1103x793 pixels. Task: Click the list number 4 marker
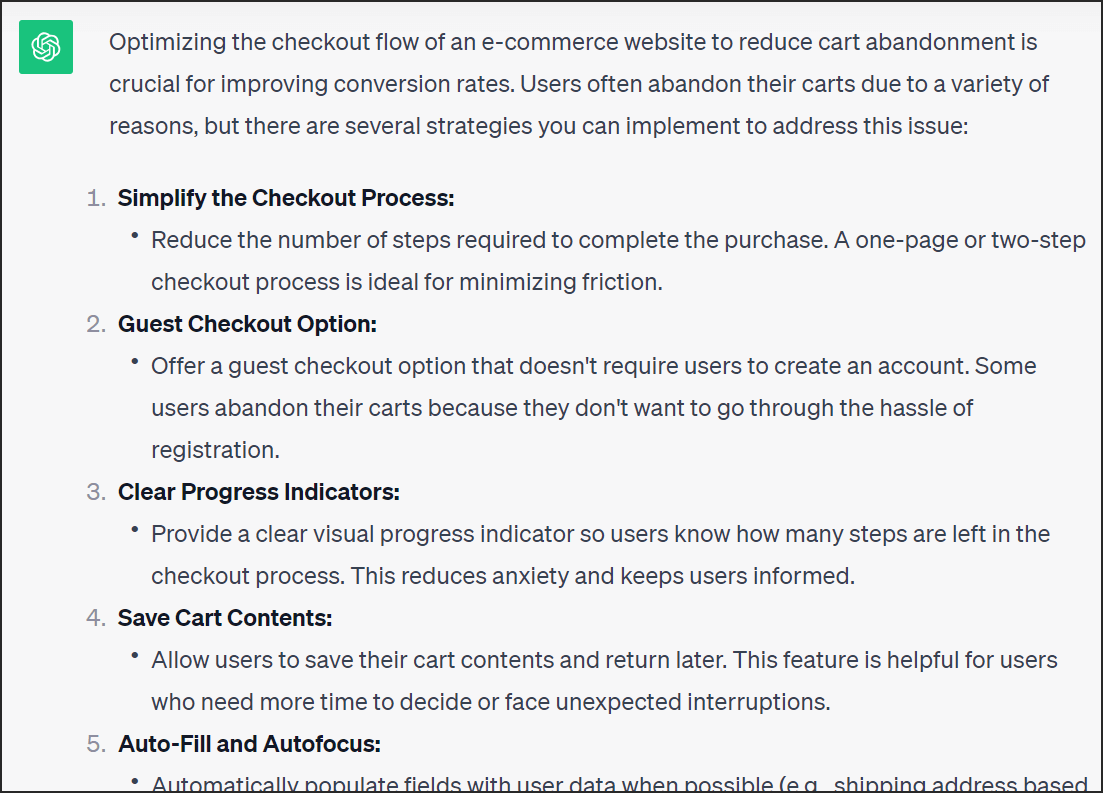click(96, 618)
